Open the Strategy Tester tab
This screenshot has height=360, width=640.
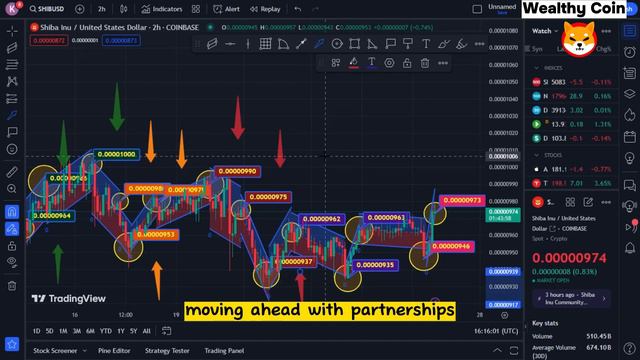click(x=167, y=351)
